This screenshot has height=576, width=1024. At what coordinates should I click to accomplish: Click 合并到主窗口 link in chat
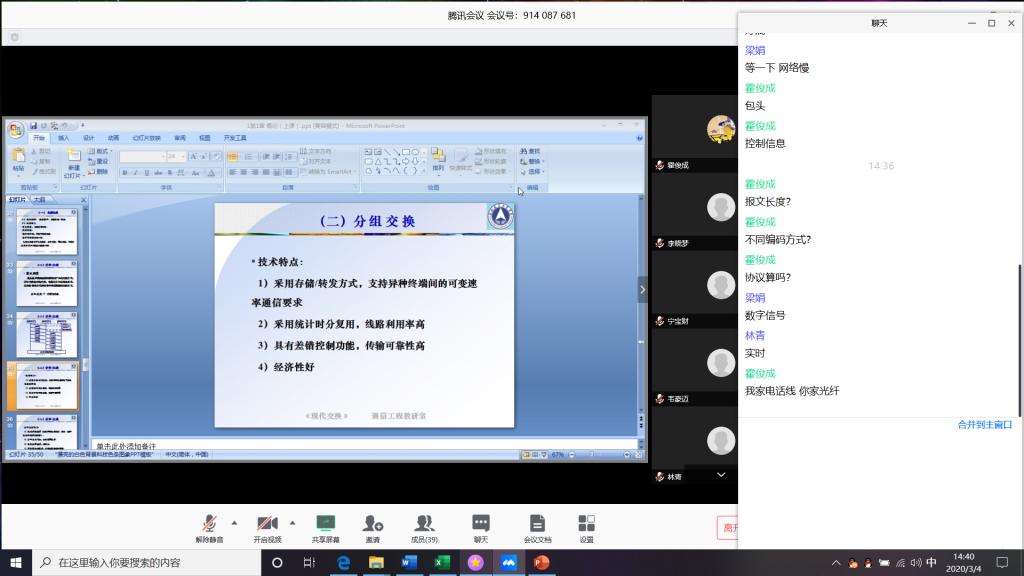pos(984,424)
